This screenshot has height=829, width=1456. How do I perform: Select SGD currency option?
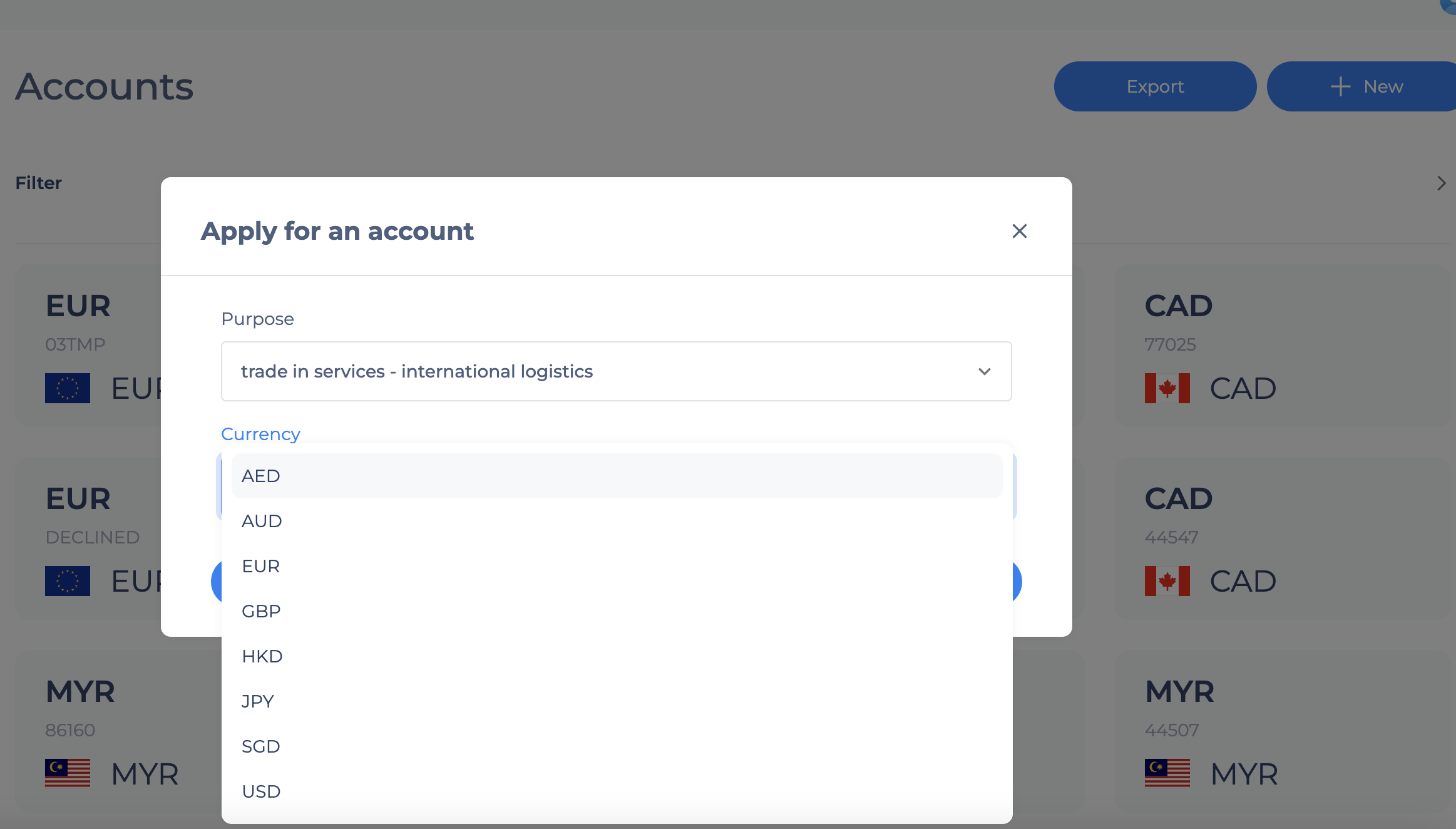617,746
